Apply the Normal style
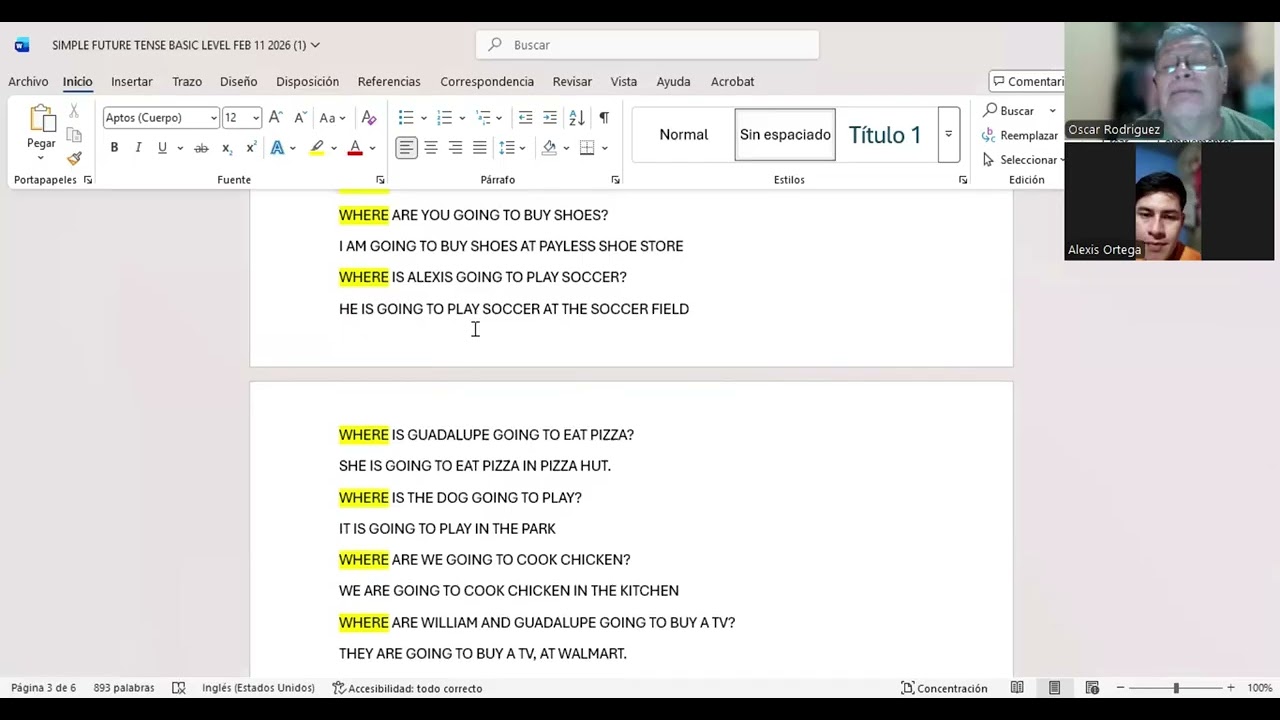 click(683, 134)
